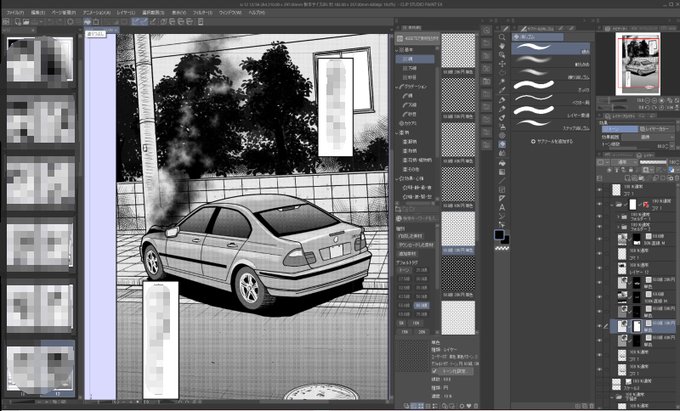Viewport: 680px width, 411px height.
Task: Click the ダウンロードした素材 filter button
Action: tap(416, 245)
